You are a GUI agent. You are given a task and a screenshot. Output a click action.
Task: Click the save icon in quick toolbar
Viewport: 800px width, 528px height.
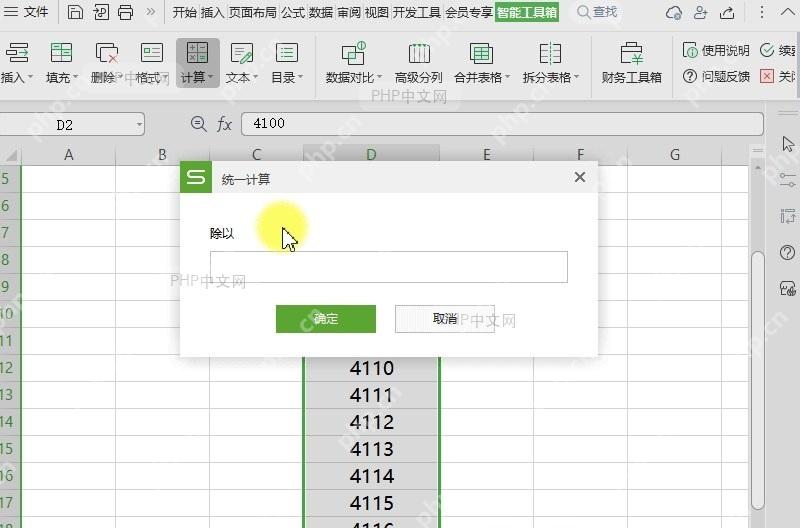(x=75, y=12)
